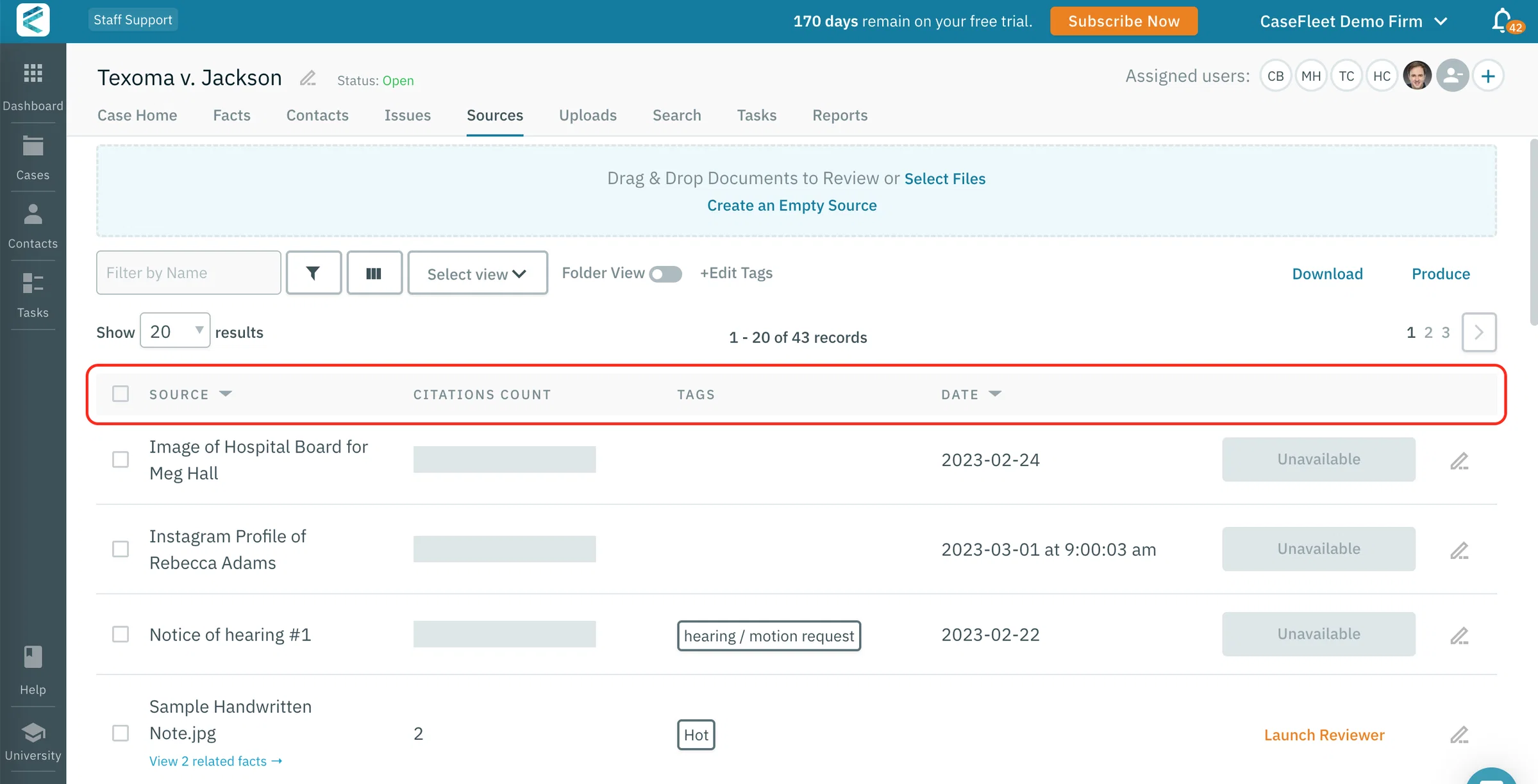
Task: Open the Select view dropdown
Action: point(478,273)
